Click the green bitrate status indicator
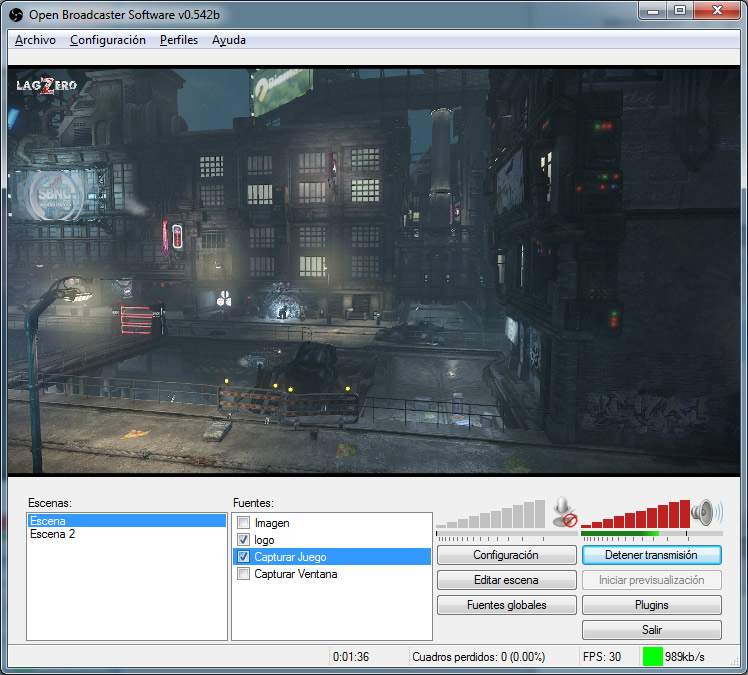 pyautogui.click(x=653, y=656)
